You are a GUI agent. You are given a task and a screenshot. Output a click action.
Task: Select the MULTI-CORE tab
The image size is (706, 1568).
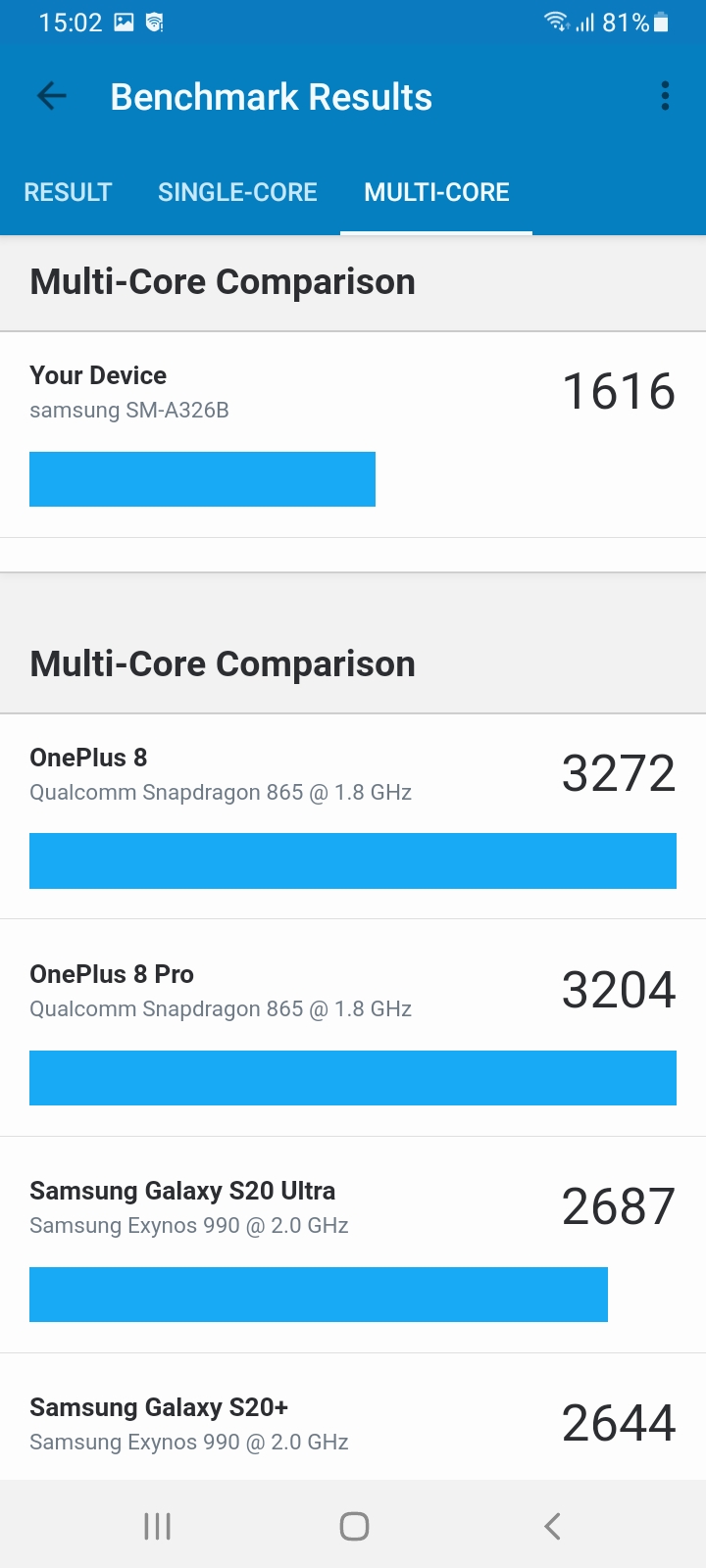(x=436, y=192)
